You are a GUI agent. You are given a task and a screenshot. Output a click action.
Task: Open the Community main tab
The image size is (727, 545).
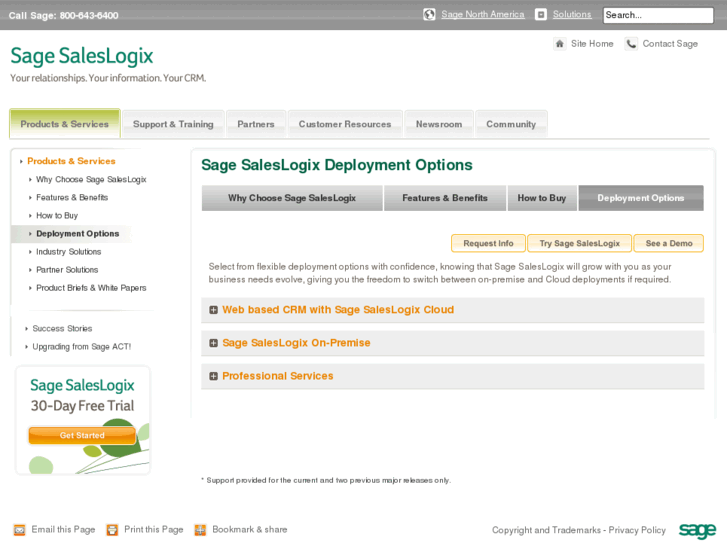pyautogui.click(x=511, y=124)
